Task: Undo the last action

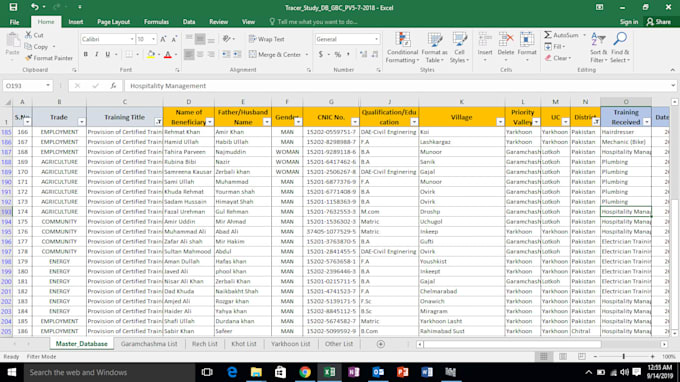Action: pos(34,7)
